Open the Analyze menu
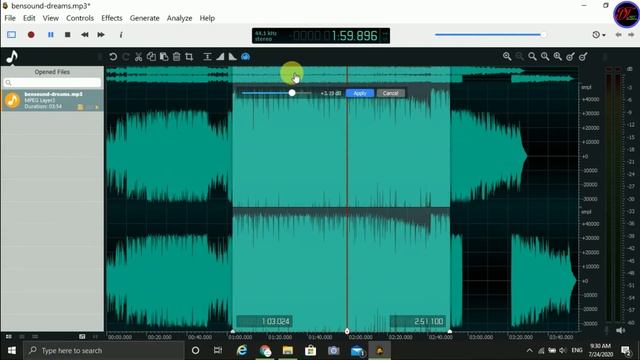This screenshot has width=640, height=360. click(179, 18)
